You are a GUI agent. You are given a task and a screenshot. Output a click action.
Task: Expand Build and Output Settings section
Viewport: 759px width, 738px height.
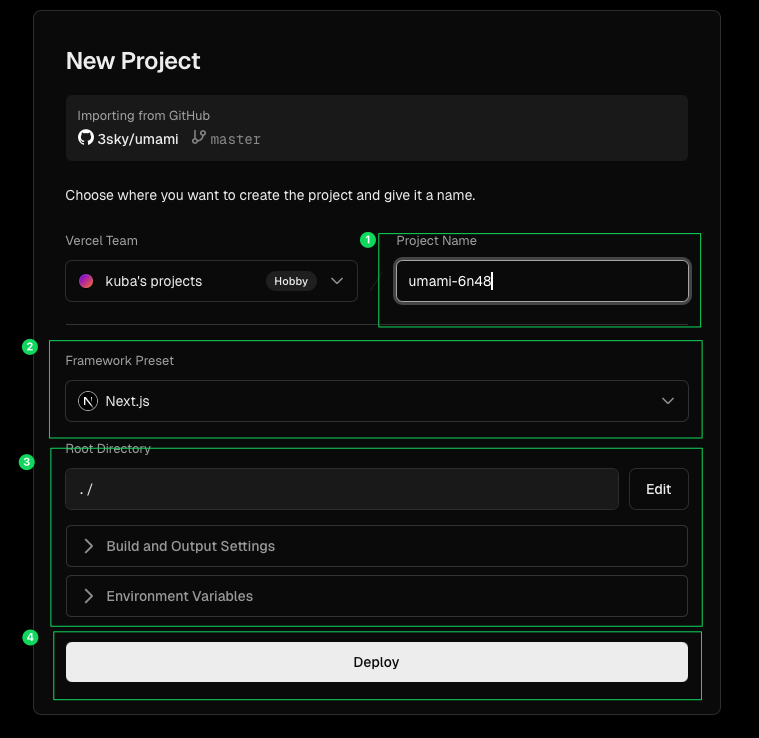[x=377, y=546]
